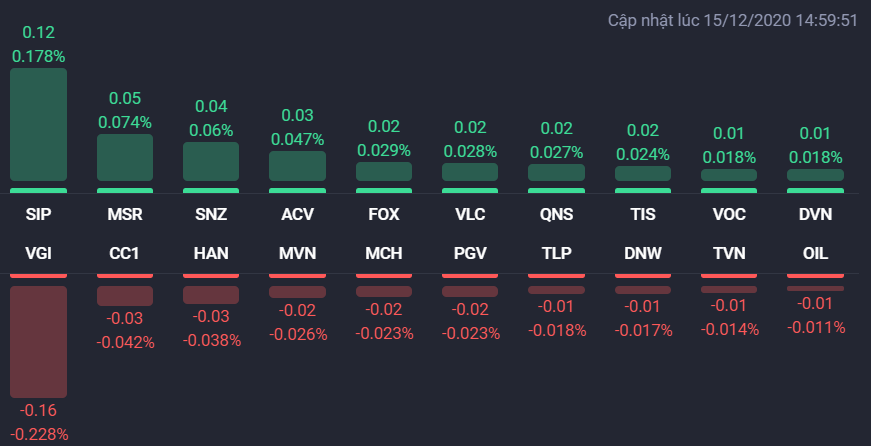This screenshot has height=446, width=871.
Task: Select the DVN ticker label
Action: pyautogui.click(x=815, y=215)
